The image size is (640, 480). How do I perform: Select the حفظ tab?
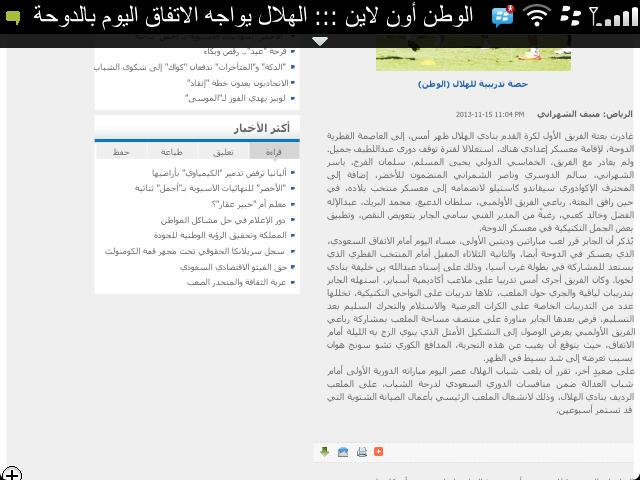pos(121,152)
